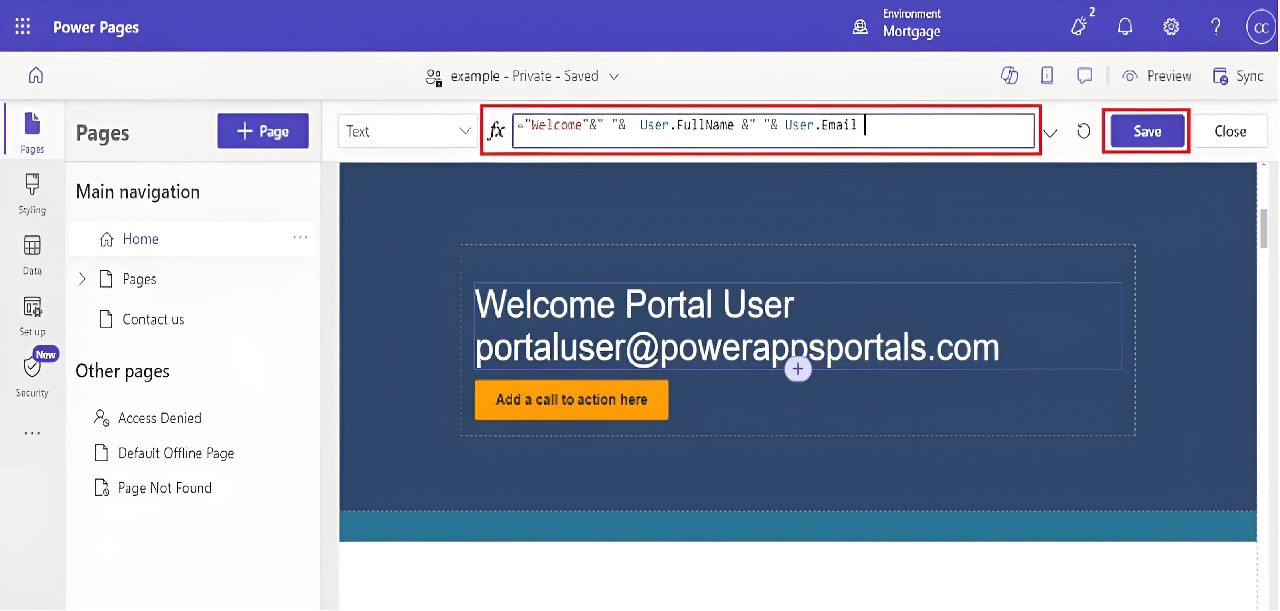
Task: Select the Access Denied page
Action: click(x=159, y=418)
